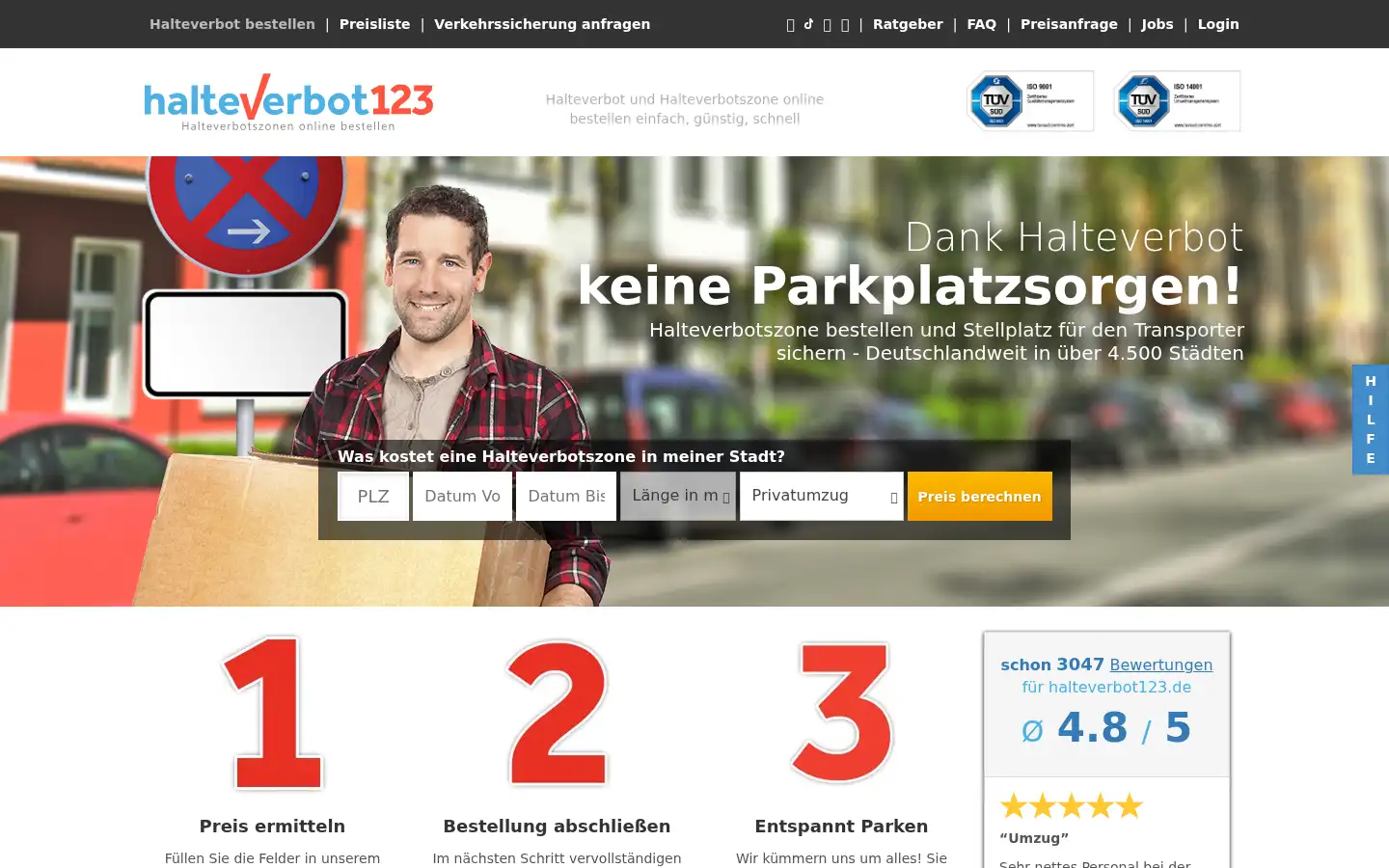The height and width of the screenshot is (868, 1389).
Task: Click the Login link
Action: tap(1218, 24)
